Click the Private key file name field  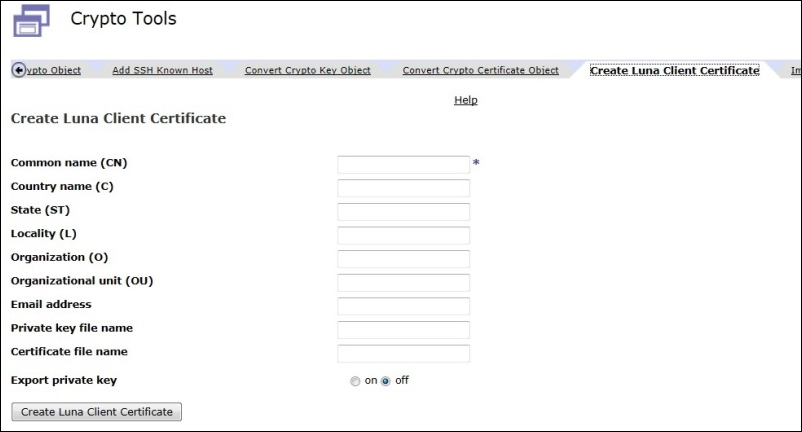[403, 330]
